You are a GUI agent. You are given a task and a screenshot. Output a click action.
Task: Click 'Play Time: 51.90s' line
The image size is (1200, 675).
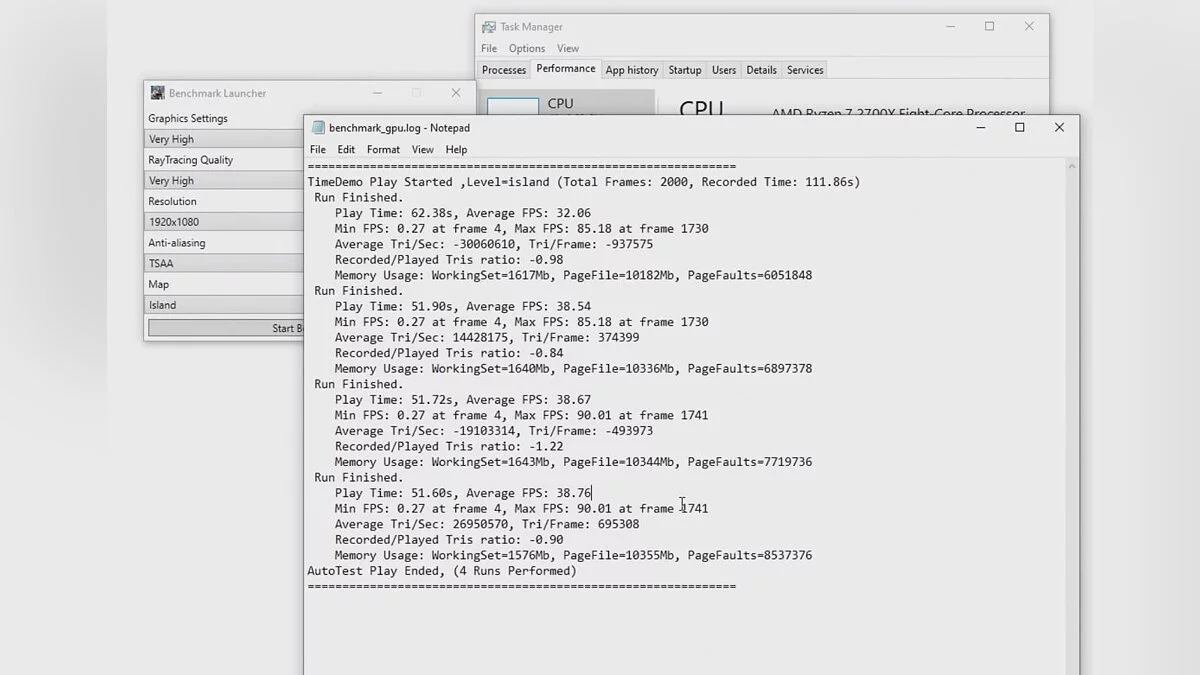[x=463, y=306]
